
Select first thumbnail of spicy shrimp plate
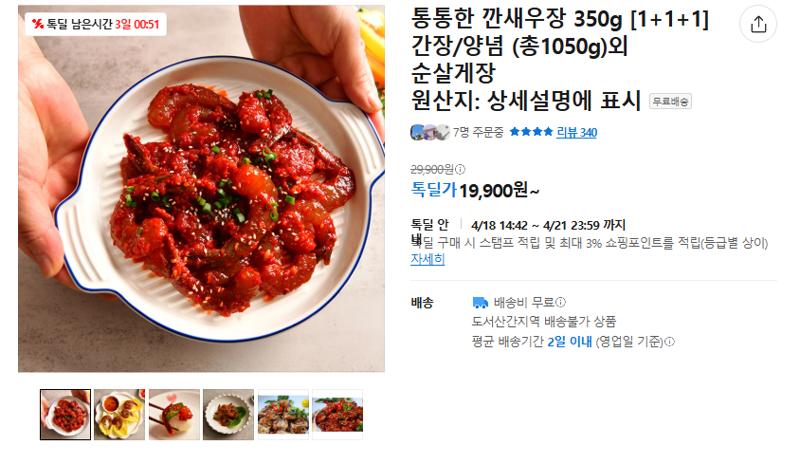[x=65, y=414]
